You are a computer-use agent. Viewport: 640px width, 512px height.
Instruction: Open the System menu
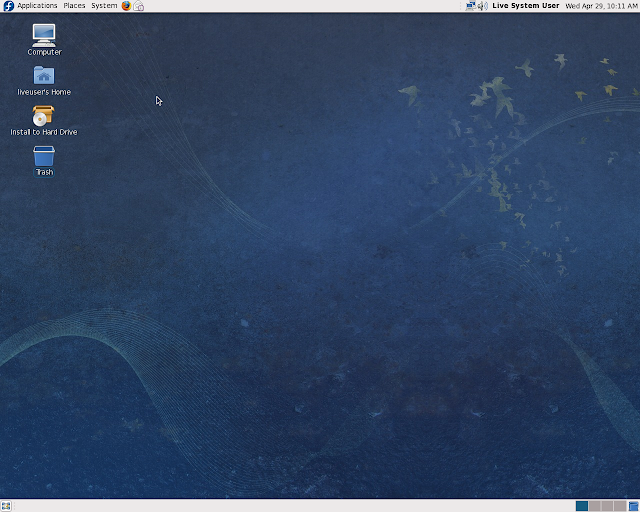(104, 6)
